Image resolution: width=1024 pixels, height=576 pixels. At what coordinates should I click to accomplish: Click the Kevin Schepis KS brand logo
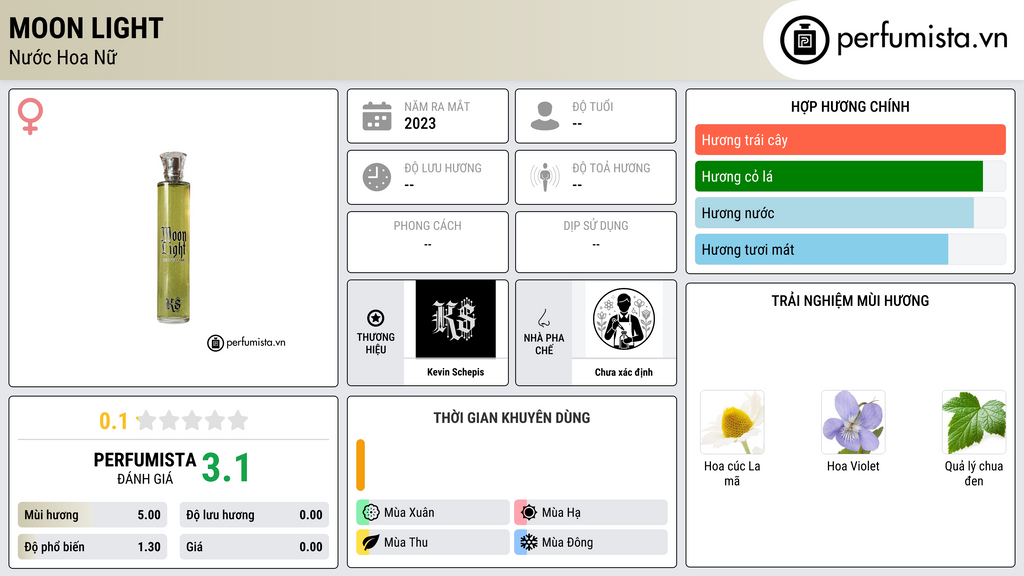click(455, 319)
